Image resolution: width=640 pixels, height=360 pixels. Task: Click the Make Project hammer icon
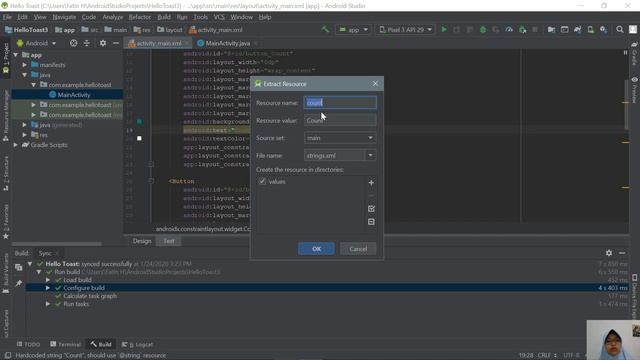[x=325, y=29]
